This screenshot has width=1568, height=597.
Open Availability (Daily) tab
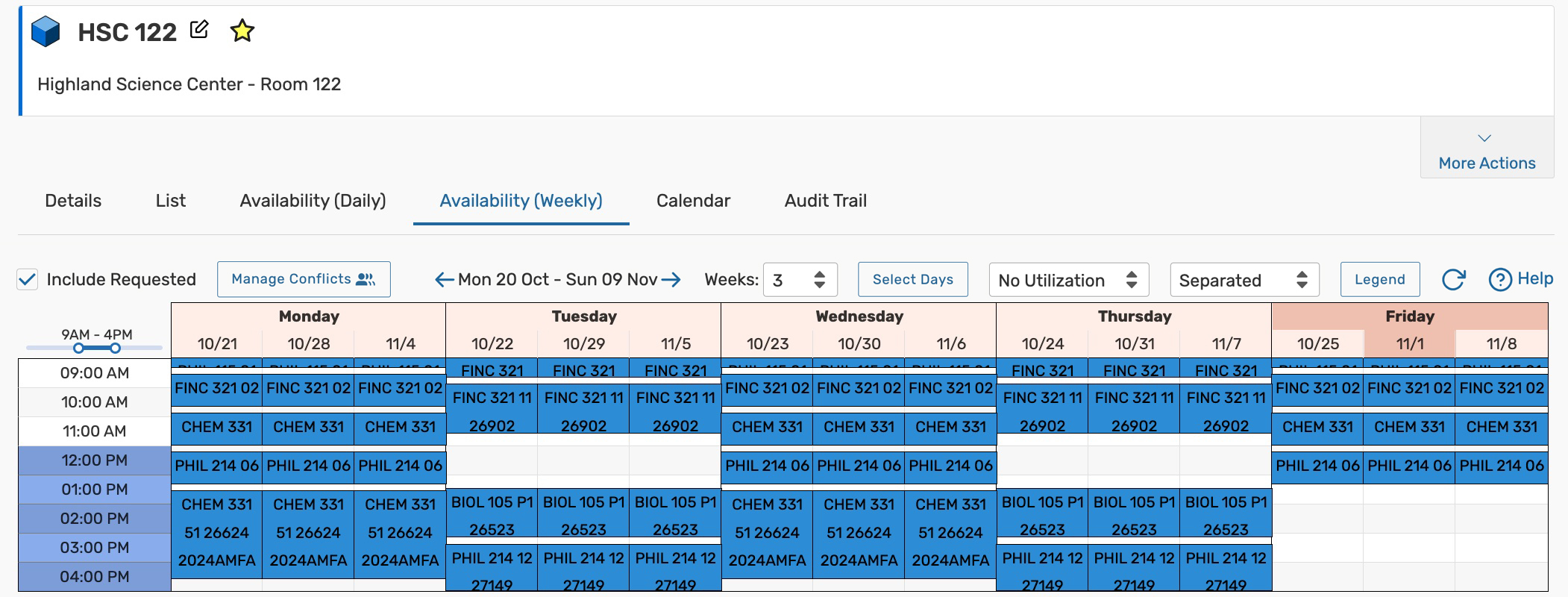[313, 201]
